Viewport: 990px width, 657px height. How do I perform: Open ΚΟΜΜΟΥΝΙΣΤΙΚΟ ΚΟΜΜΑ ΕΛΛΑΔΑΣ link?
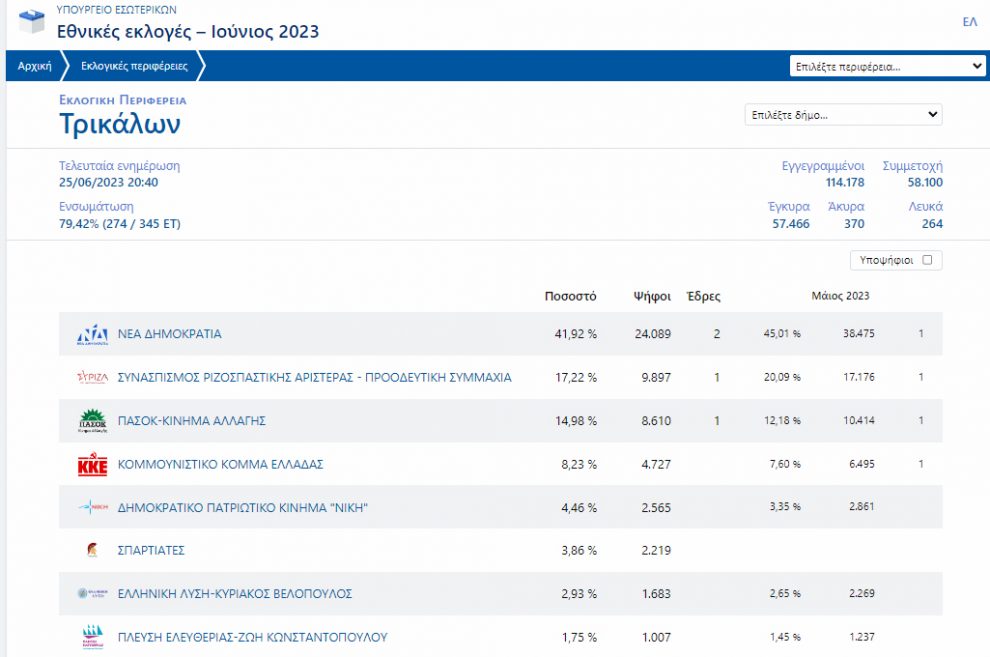tap(221, 465)
